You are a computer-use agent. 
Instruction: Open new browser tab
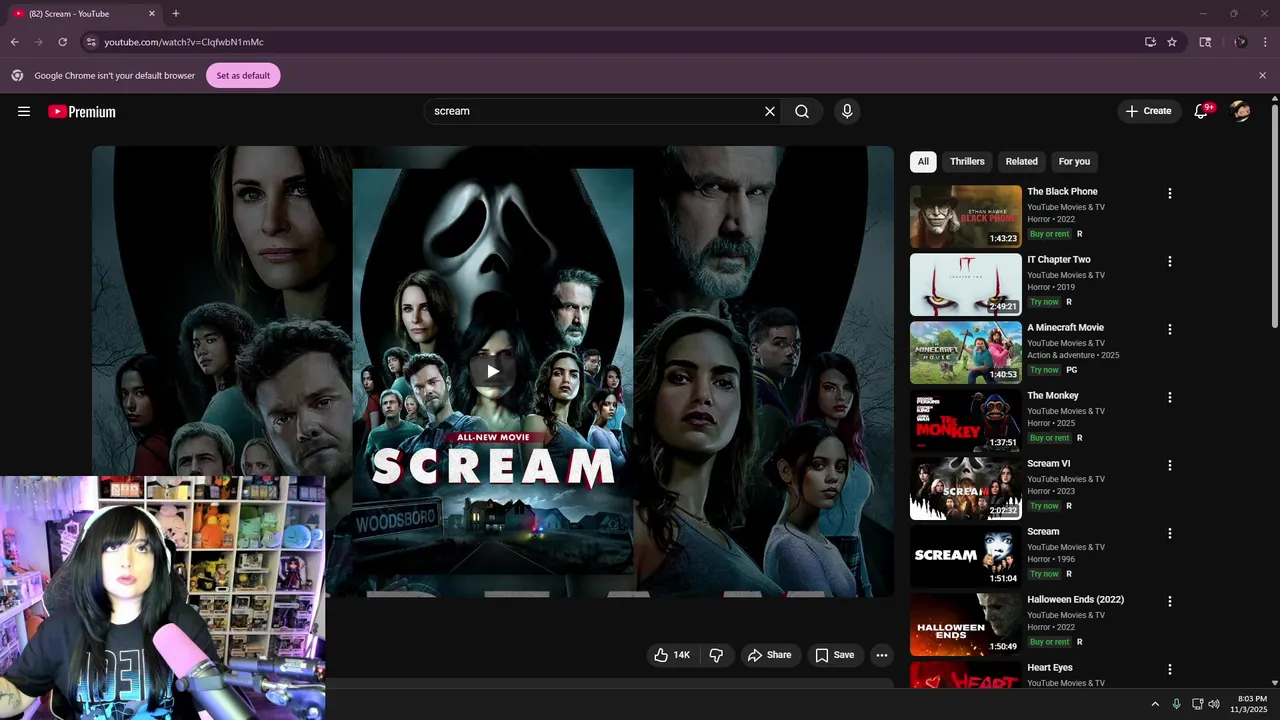pyautogui.click(x=176, y=13)
